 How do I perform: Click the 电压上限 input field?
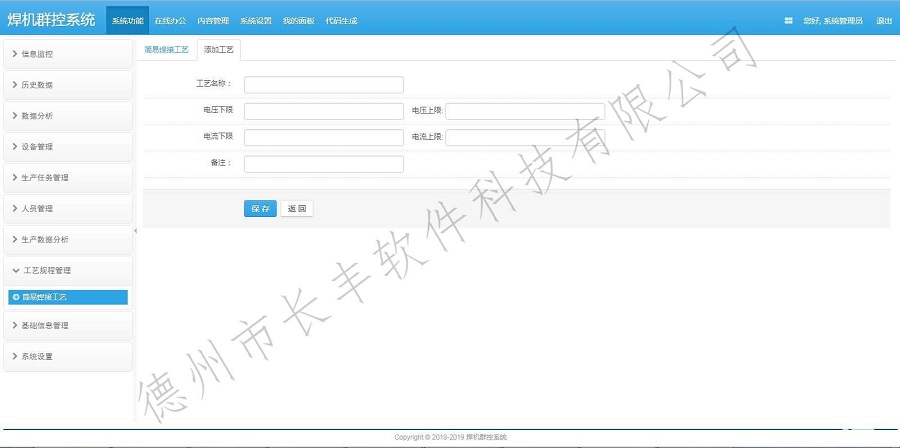pyautogui.click(x=525, y=111)
